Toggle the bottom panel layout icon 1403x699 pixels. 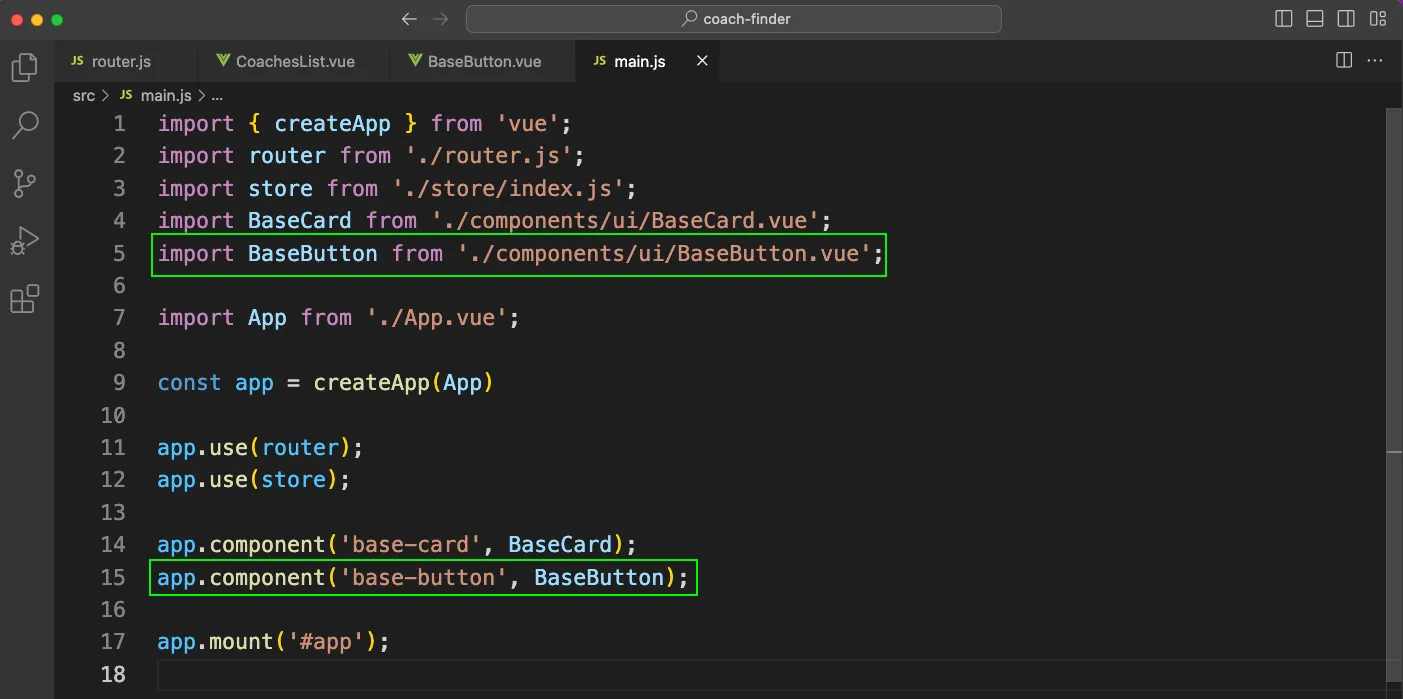1315,19
